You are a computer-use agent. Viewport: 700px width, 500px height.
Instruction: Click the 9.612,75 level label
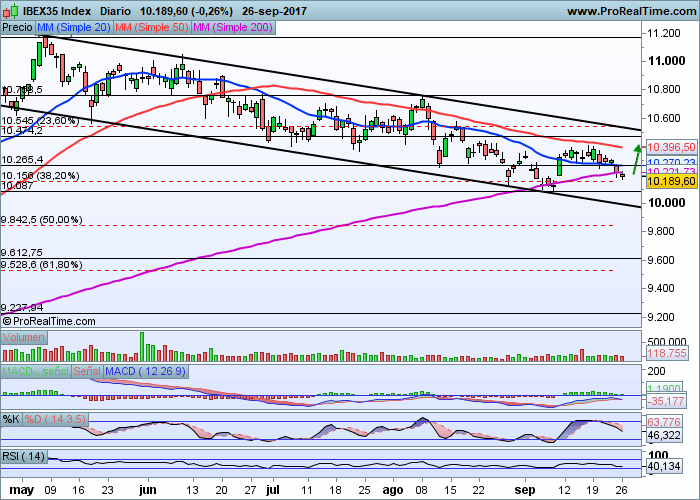22,253
